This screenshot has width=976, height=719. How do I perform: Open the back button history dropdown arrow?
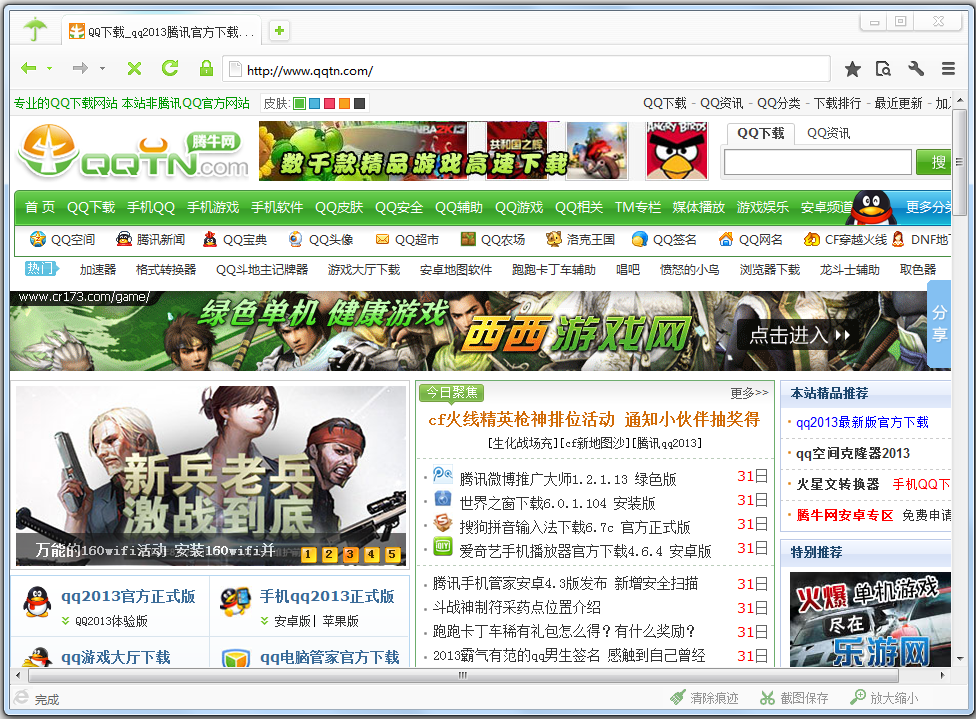pyautogui.click(x=49, y=68)
